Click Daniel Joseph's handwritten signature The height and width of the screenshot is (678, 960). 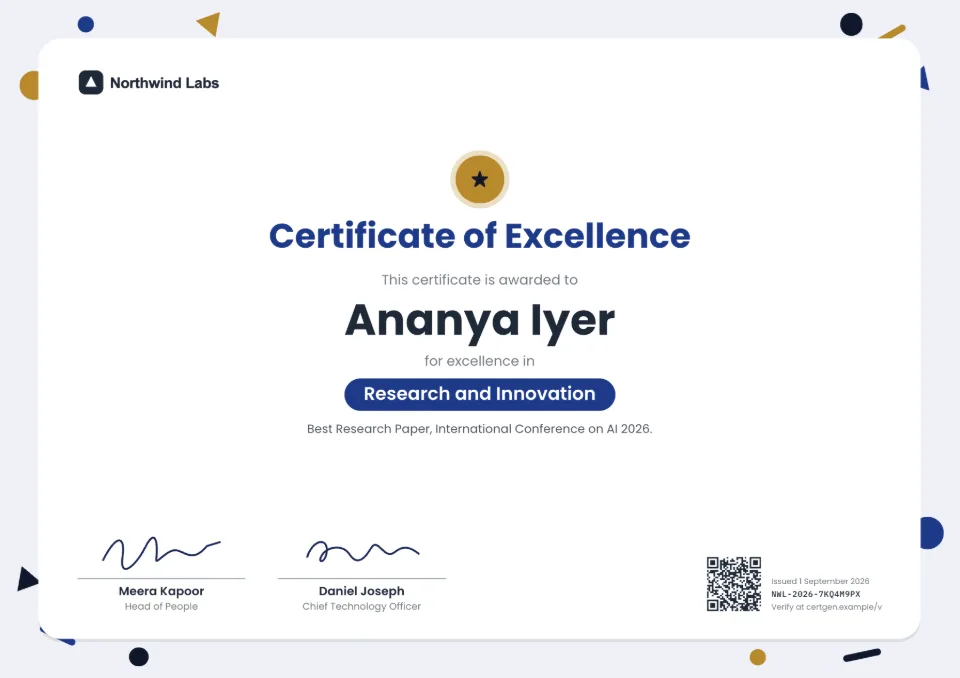coord(362,551)
